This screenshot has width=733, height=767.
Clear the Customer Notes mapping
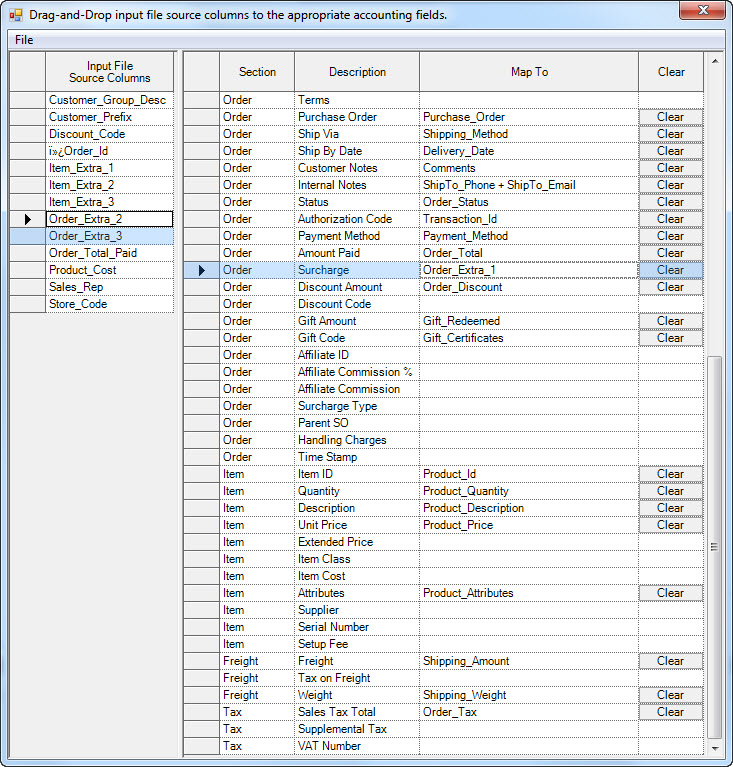670,168
